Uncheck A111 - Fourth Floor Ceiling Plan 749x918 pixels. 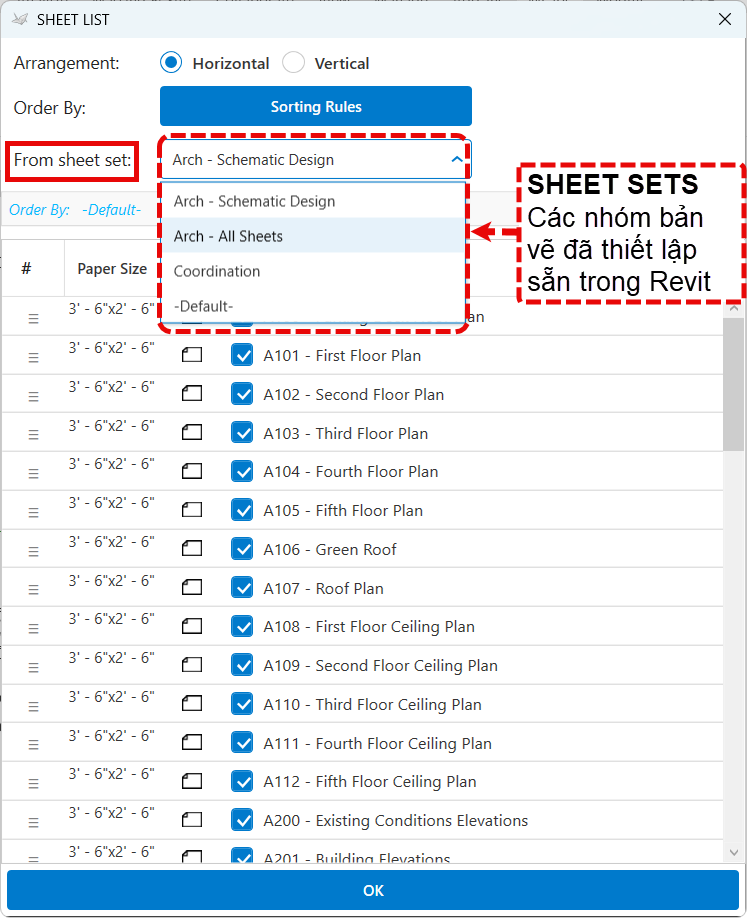tap(242, 743)
